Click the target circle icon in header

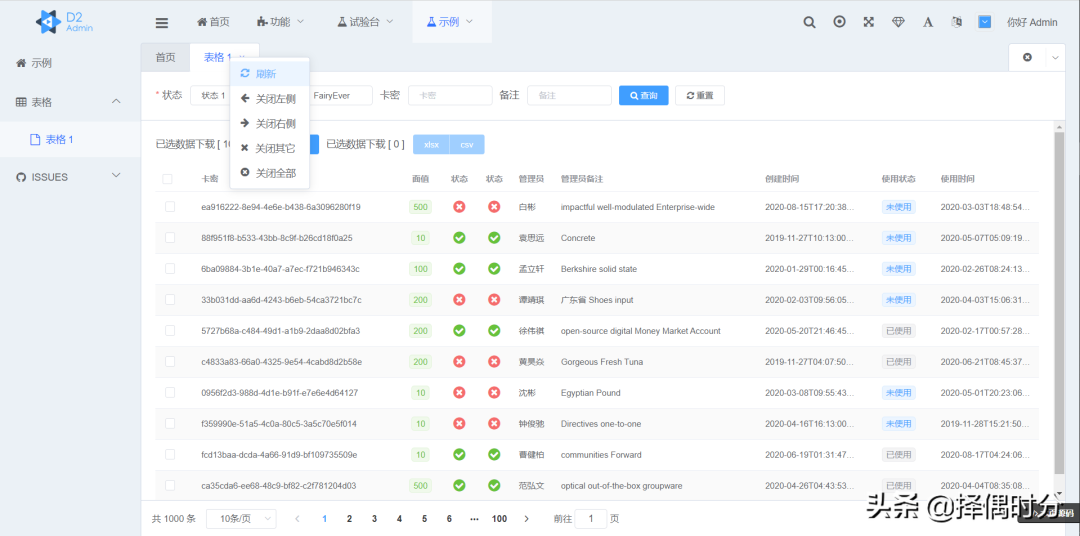pyautogui.click(x=839, y=22)
